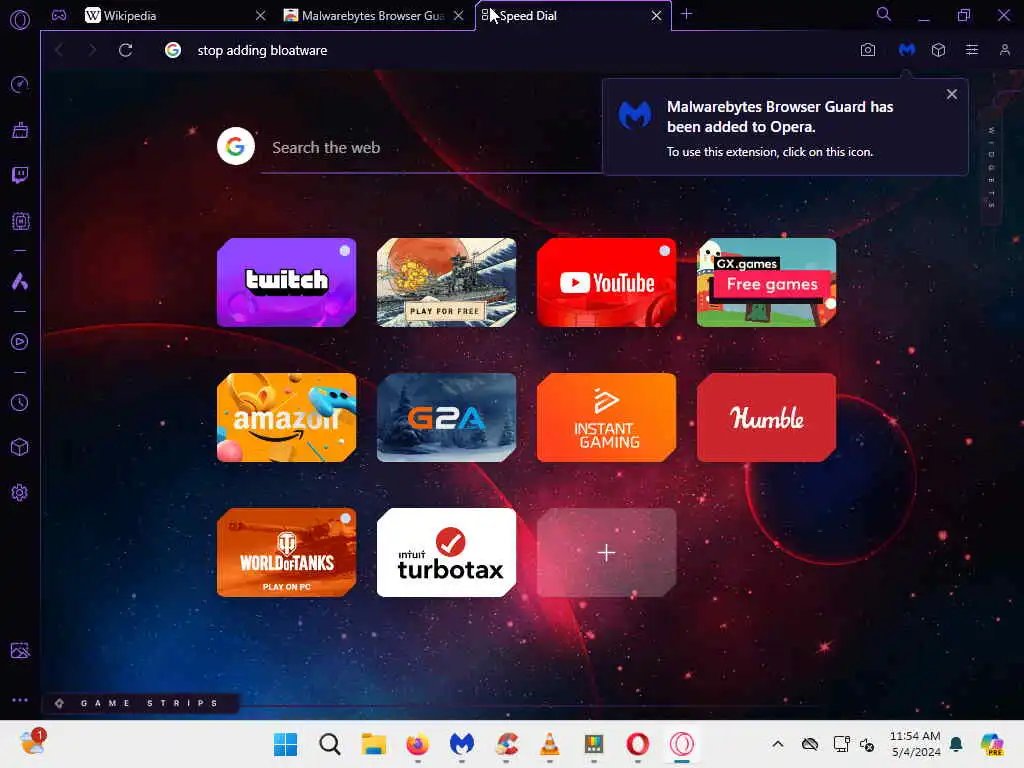Image resolution: width=1024 pixels, height=768 pixels.
Task: Open the profile account icon
Action: point(1004,50)
